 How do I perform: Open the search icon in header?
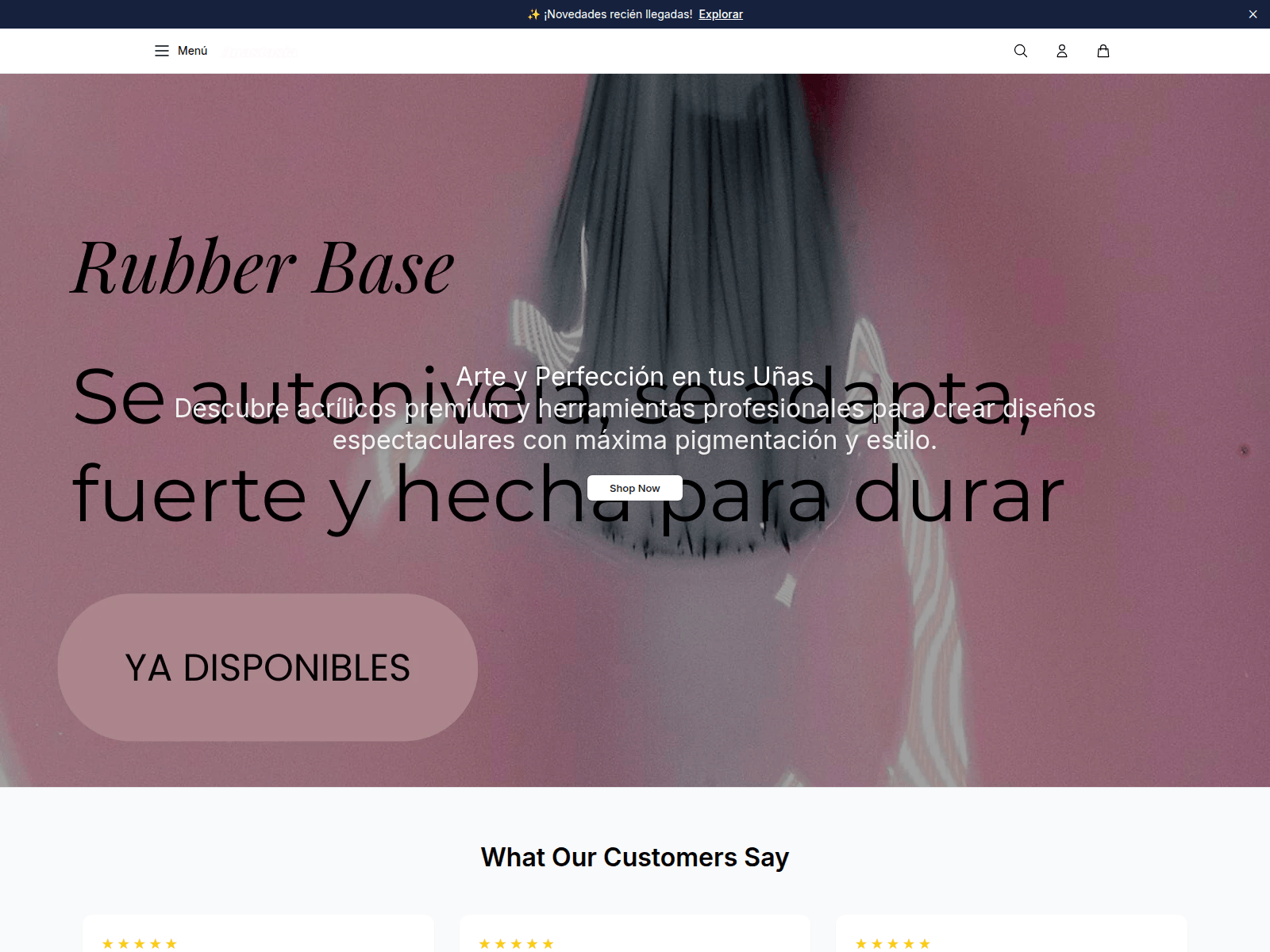point(1021,51)
